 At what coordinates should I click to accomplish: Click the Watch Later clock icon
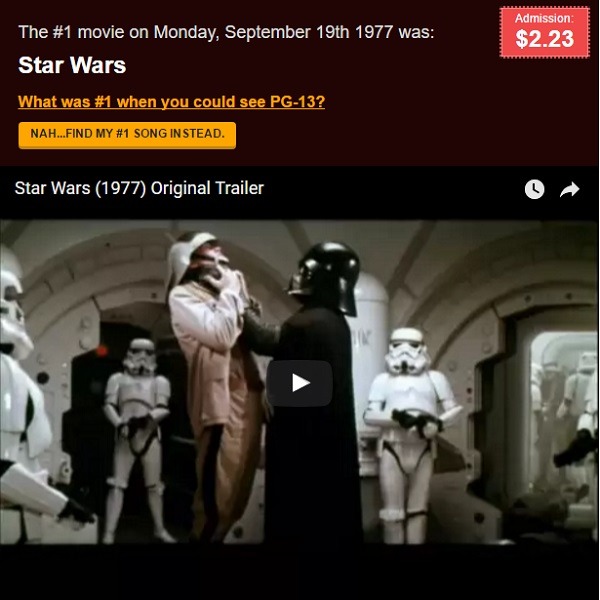(x=534, y=189)
